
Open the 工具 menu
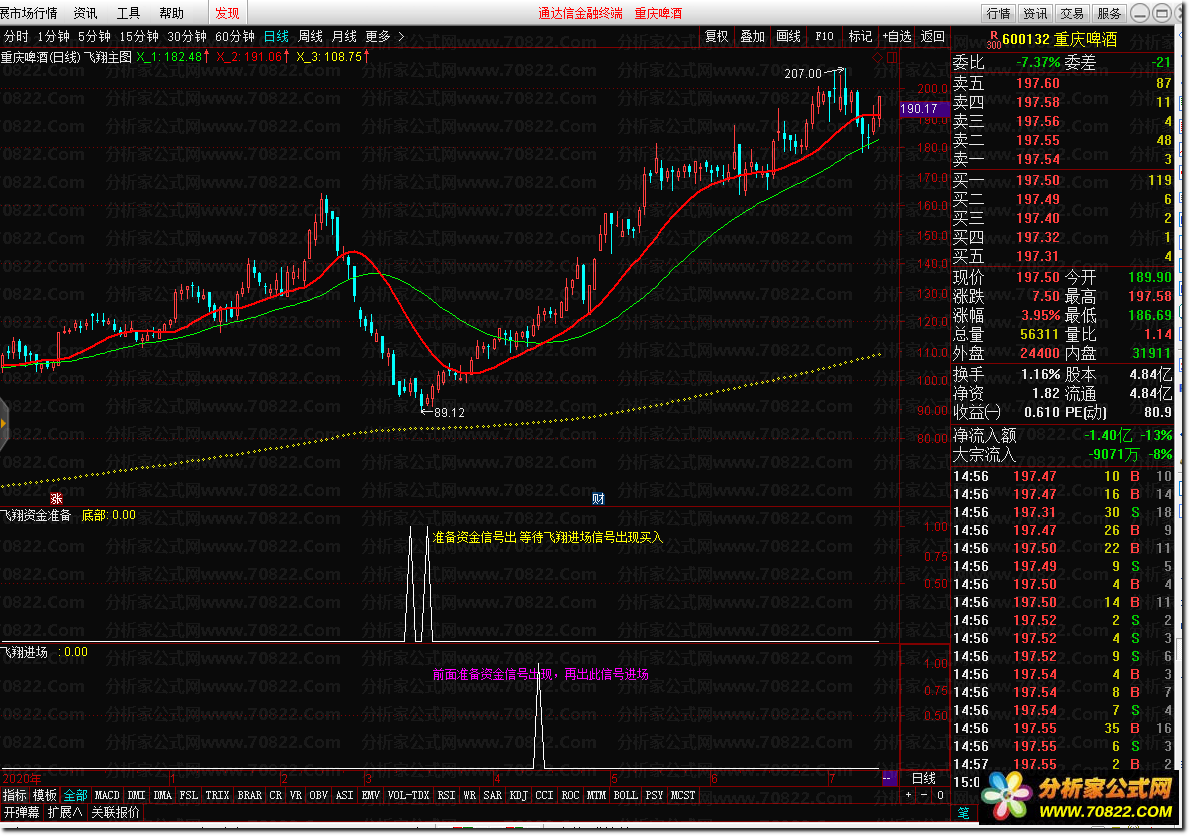click(x=128, y=13)
